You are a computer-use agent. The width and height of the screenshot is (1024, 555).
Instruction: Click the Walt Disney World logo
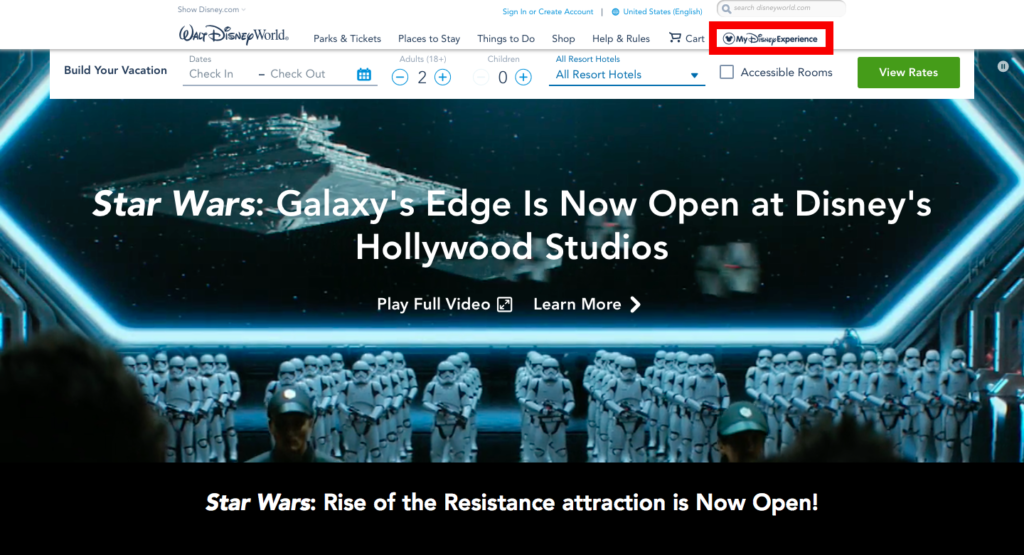[x=233, y=36]
